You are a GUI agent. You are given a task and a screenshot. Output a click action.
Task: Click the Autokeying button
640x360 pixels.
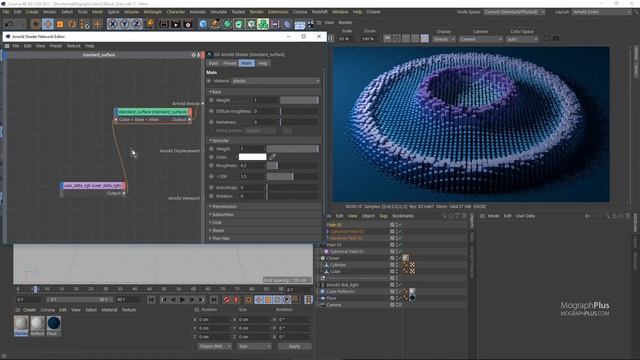236,300
